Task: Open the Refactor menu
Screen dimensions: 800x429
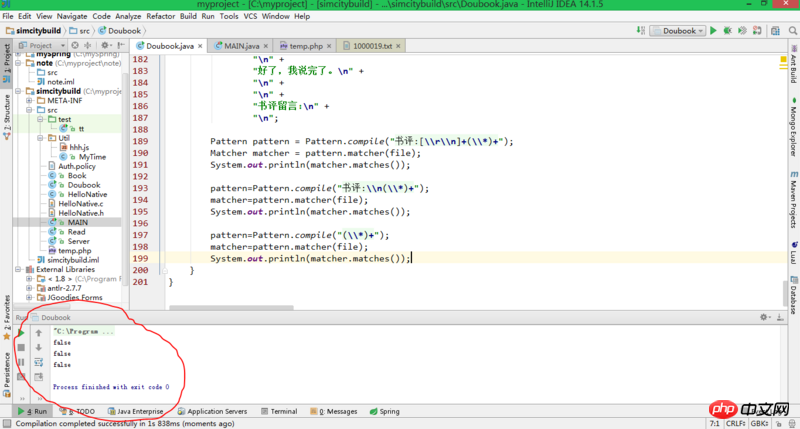Action: pos(160,16)
